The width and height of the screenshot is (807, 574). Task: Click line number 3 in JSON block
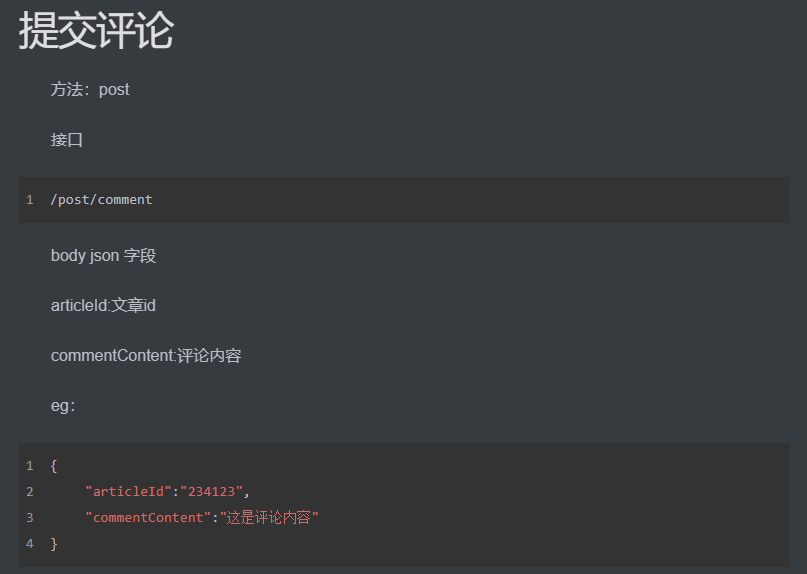click(30, 517)
